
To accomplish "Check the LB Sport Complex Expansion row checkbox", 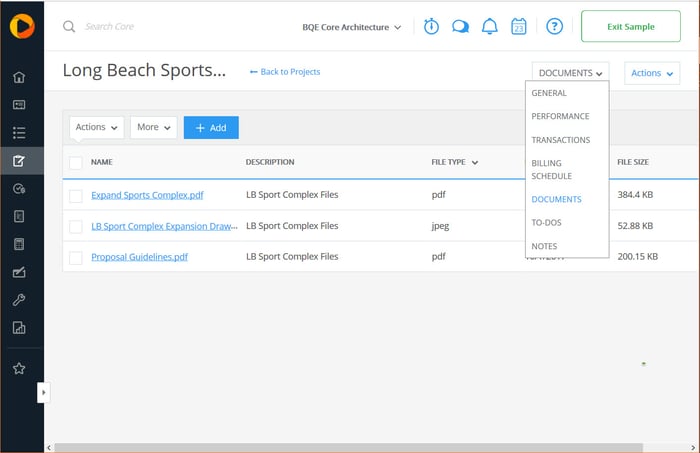I will [76, 227].
